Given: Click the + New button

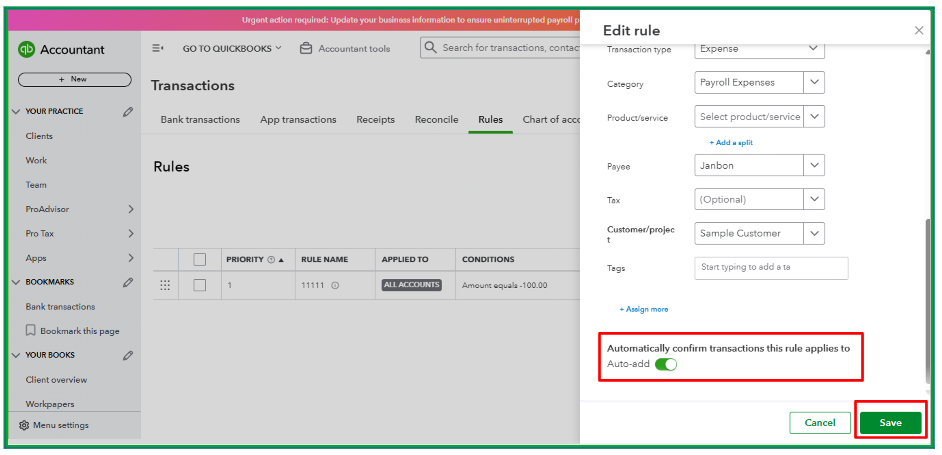Looking at the screenshot, I should pos(74,79).
